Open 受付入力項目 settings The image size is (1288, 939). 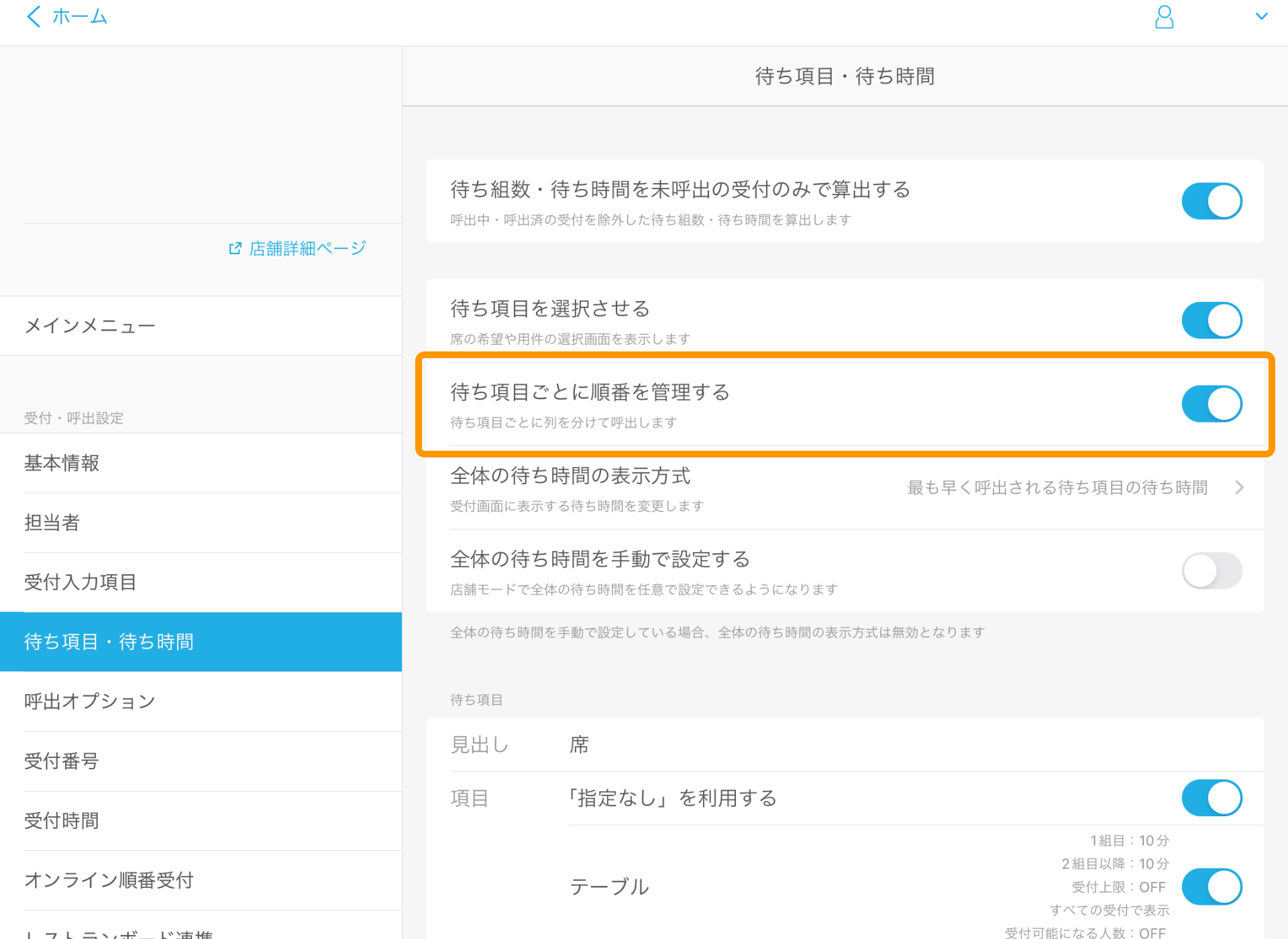(201, 582)
